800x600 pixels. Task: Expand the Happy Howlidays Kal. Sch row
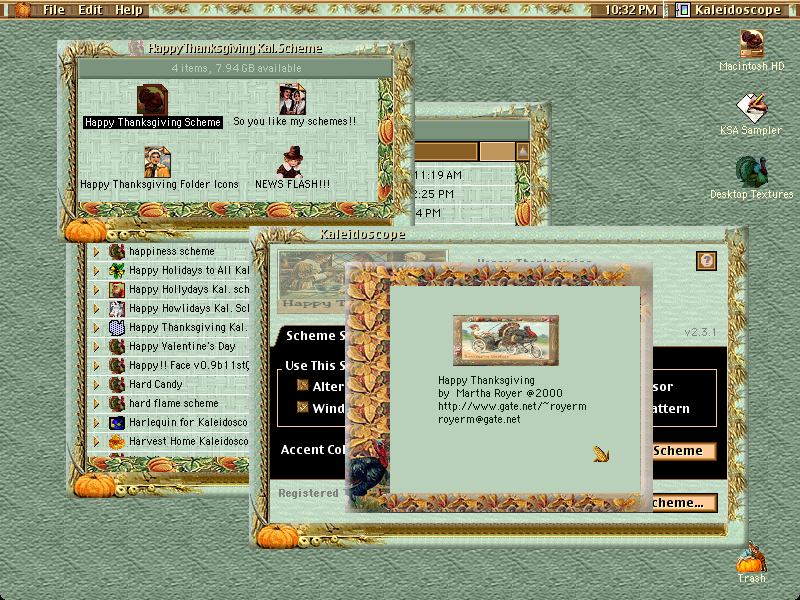(96, 309)
